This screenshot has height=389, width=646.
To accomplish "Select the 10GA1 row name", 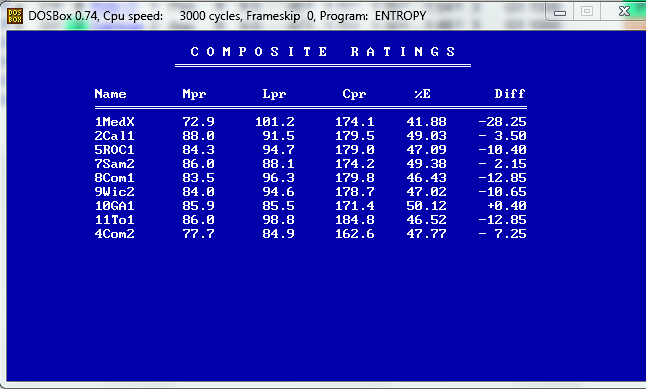I will 115,206.
